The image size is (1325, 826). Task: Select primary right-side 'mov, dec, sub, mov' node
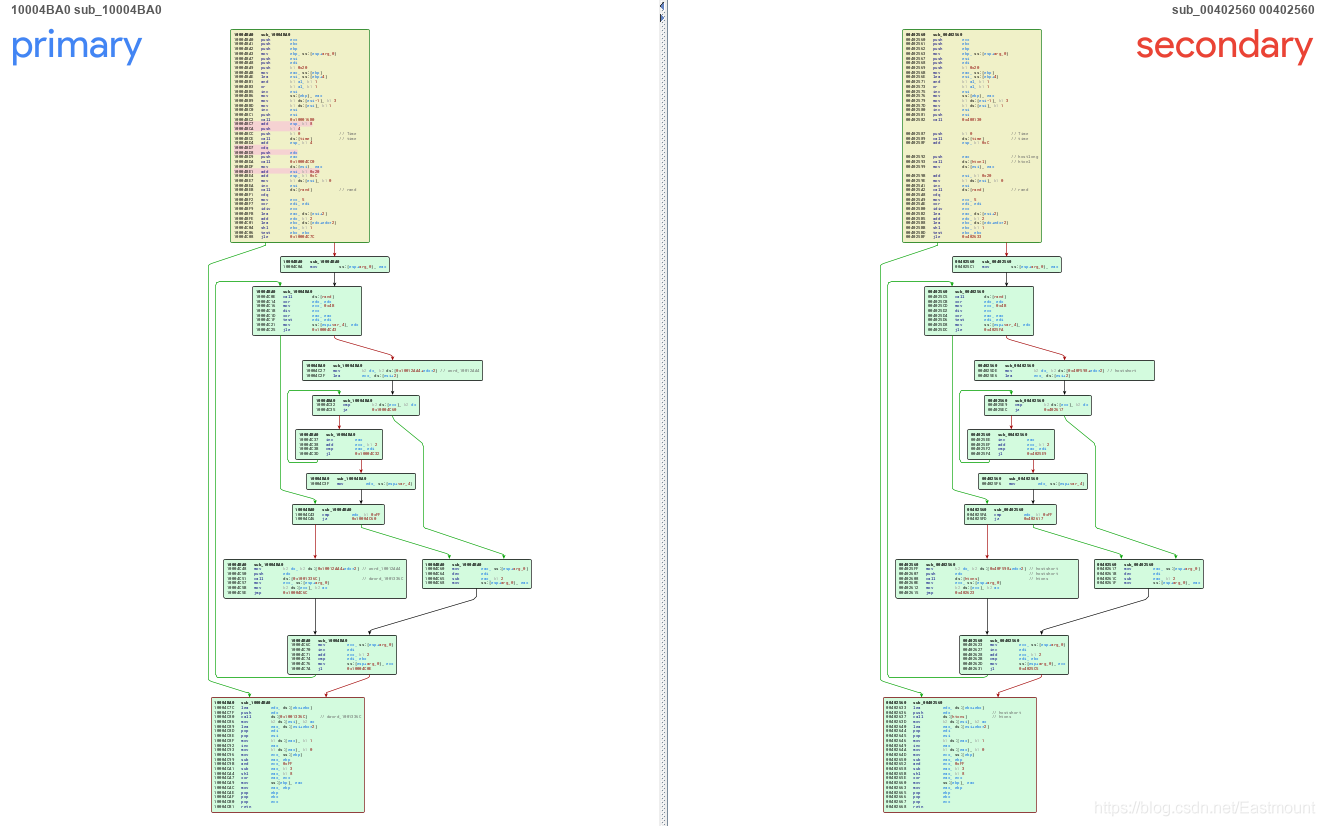477,574
